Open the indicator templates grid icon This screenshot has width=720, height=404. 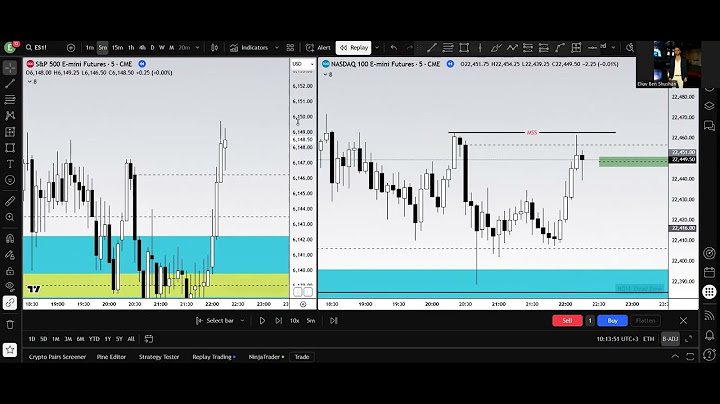pyautogui.click(x=290, y=47)
